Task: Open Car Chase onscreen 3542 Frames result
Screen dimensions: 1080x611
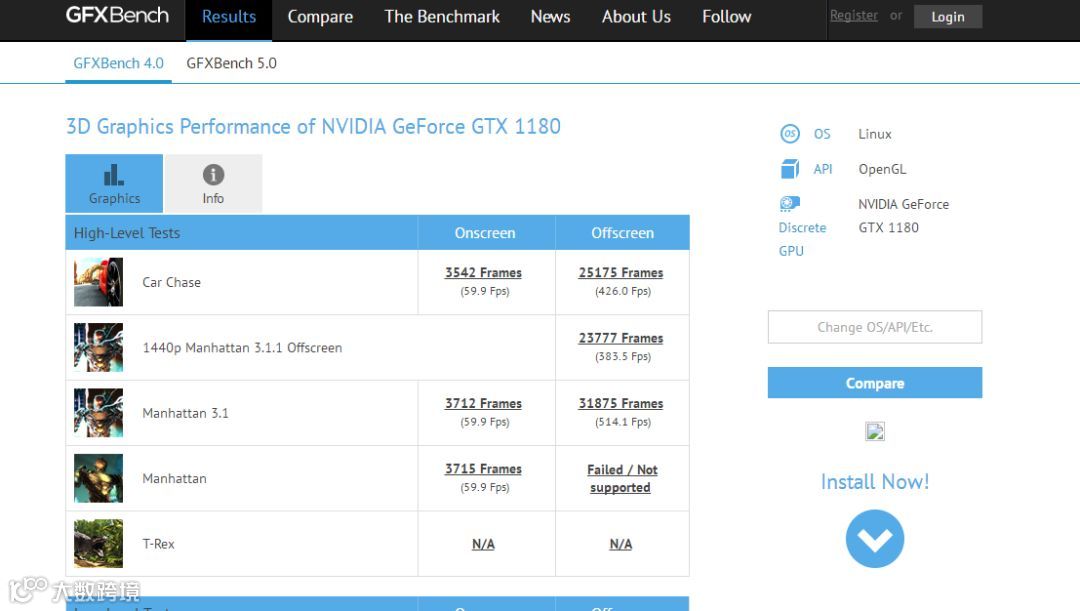Action: (484, 273)
